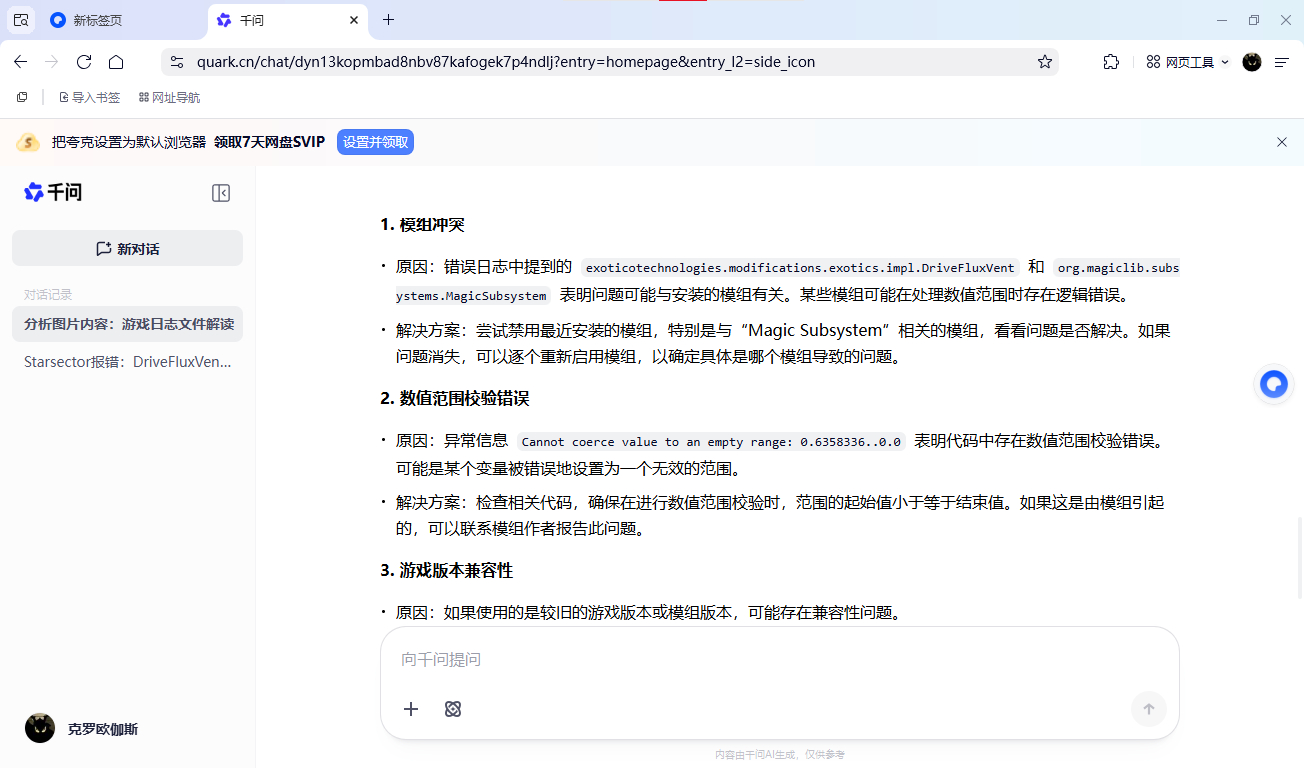The image size is (1304, 768).
Task: Go to browser home page
Action: pyautogui.click(x=116, y=62)
